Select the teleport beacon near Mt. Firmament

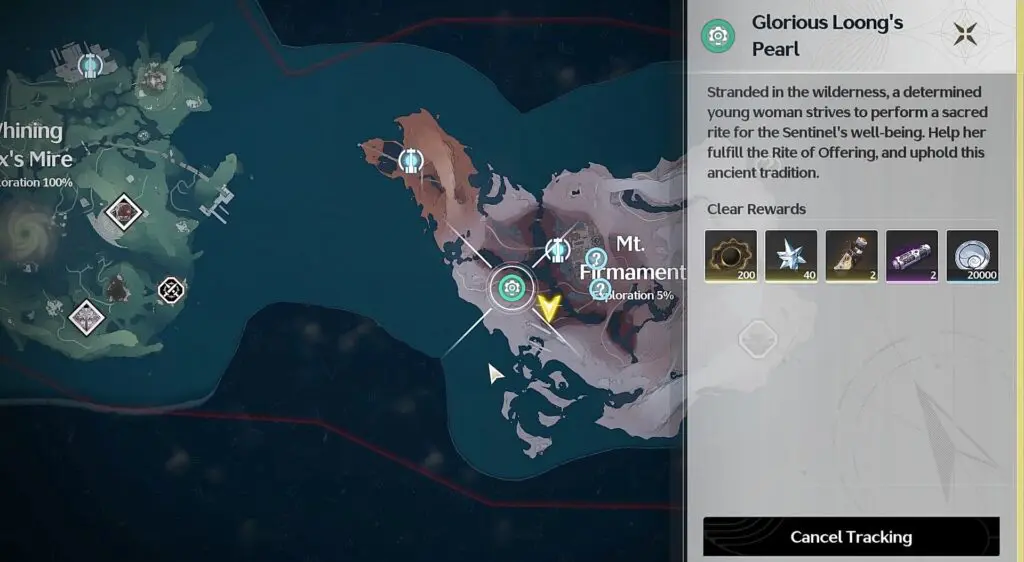click(x=558, y=250)
